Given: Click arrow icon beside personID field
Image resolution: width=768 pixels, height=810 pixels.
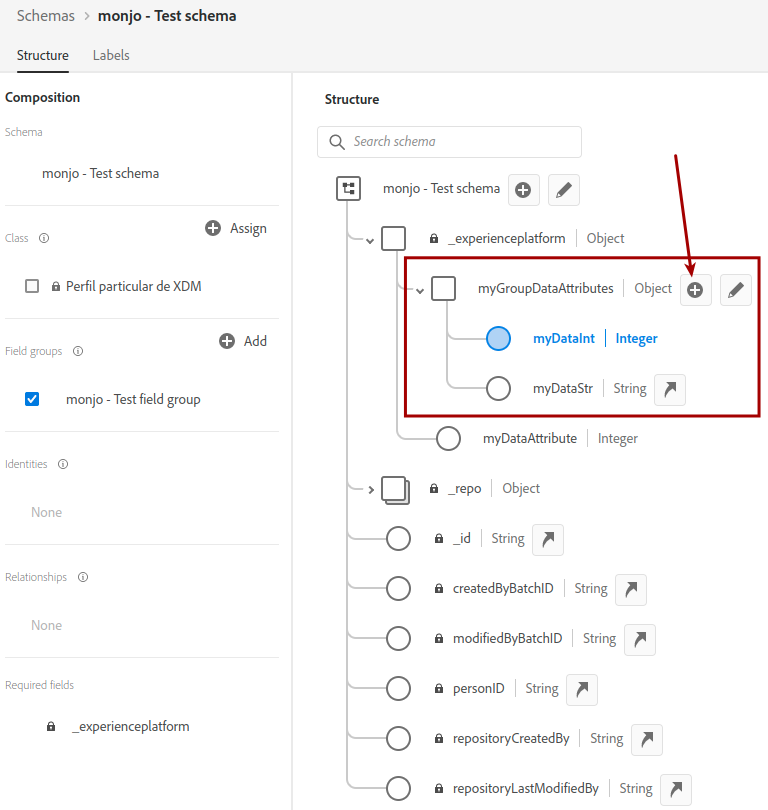Looking at the screenshot, I should (x=582, y=690).
